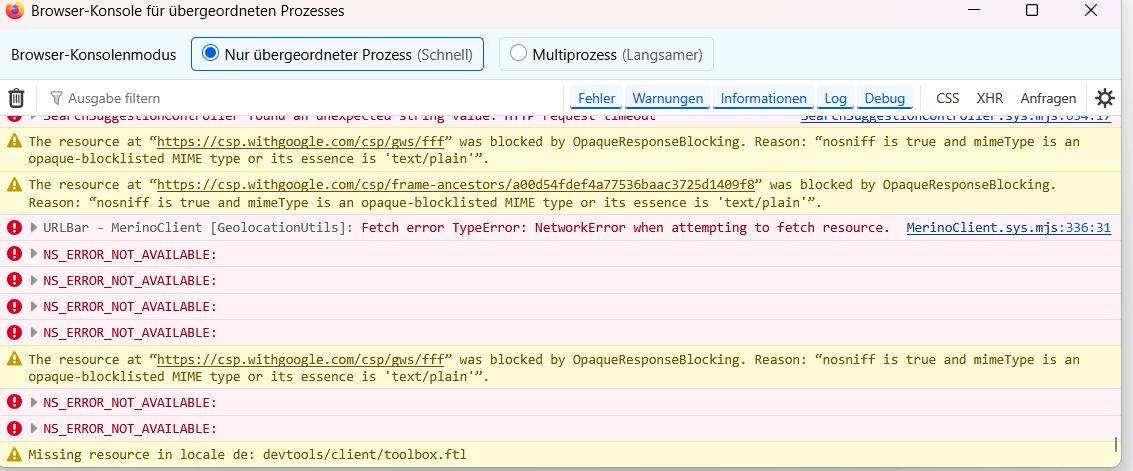
Task: Click the console vertical scrollbar thumb
Action: (x=1116, y=443)
